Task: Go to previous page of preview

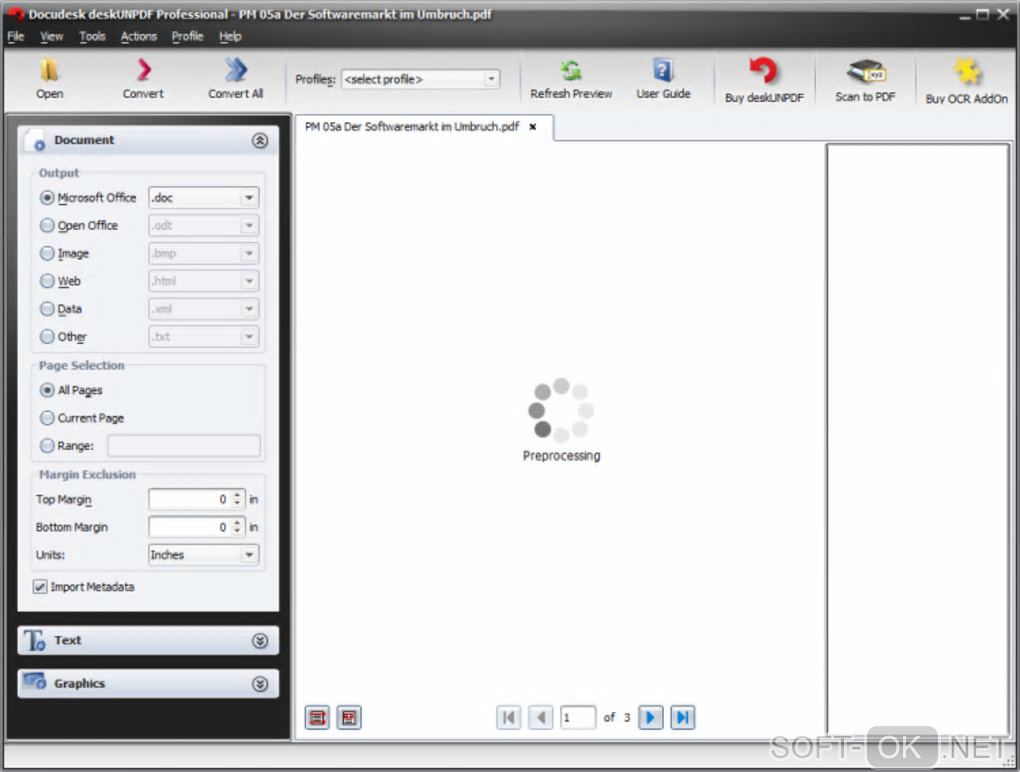Action: tap(541, 717)
